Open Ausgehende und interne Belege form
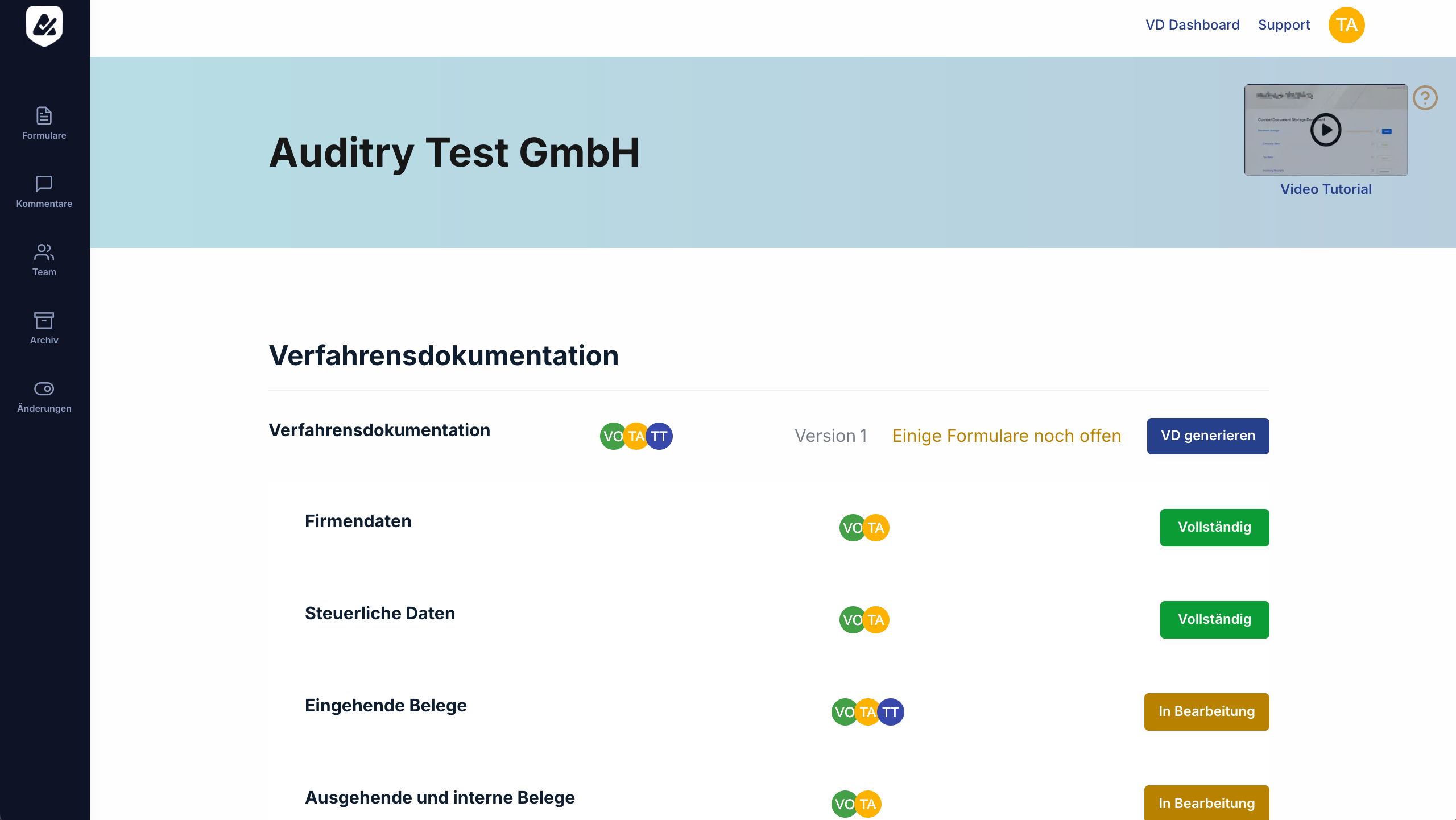The image size is (1456, 820). [440, 797]
